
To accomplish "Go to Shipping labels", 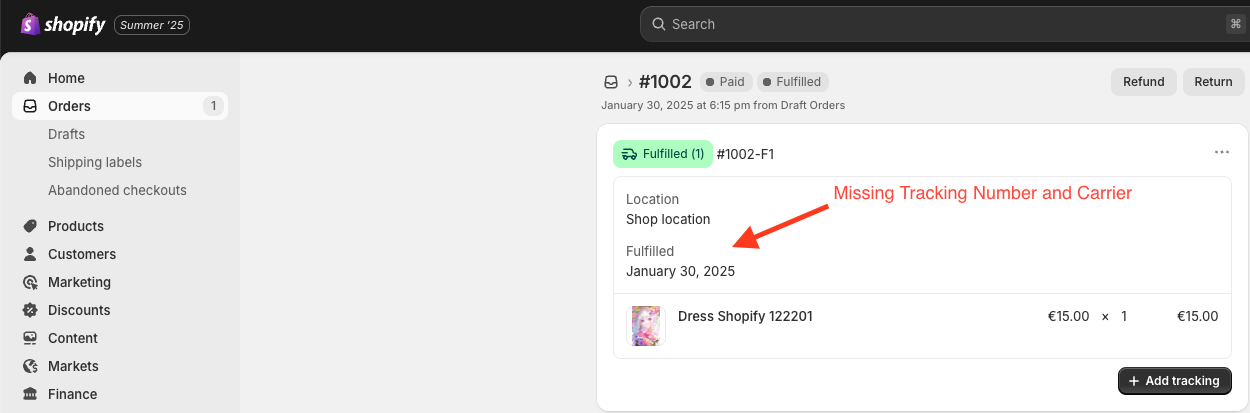I will pyautogui.click(x=95, y=162).
